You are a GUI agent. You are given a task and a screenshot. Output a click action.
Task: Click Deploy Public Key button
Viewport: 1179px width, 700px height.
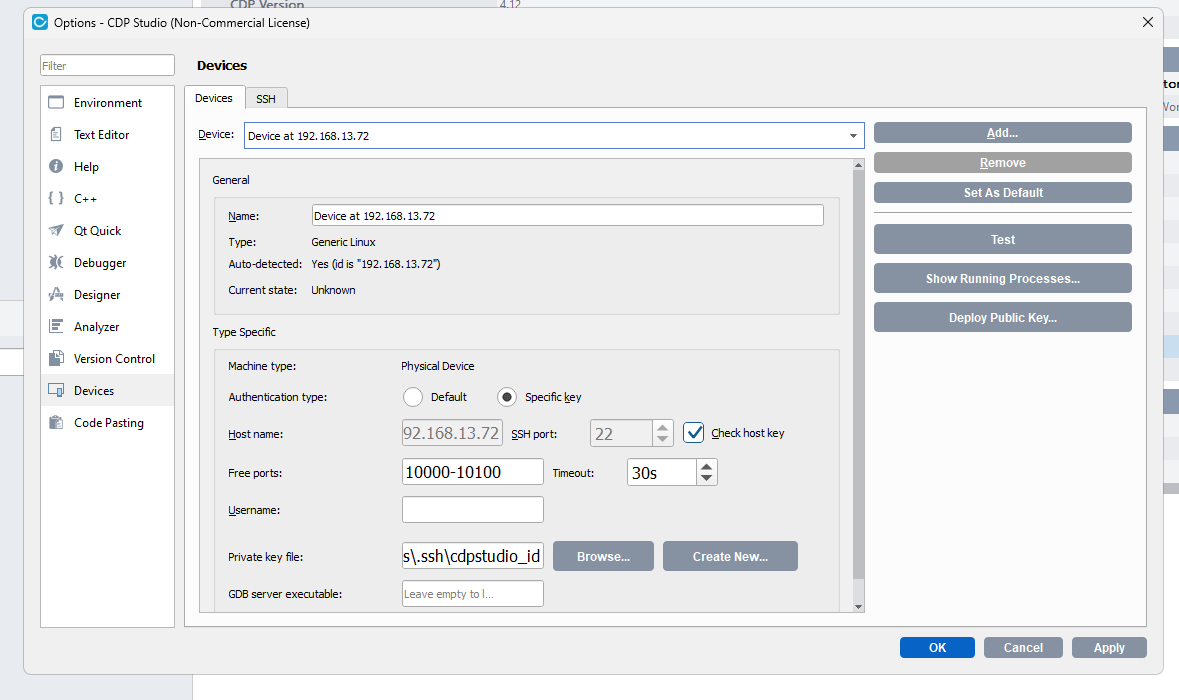point(1002,317)
